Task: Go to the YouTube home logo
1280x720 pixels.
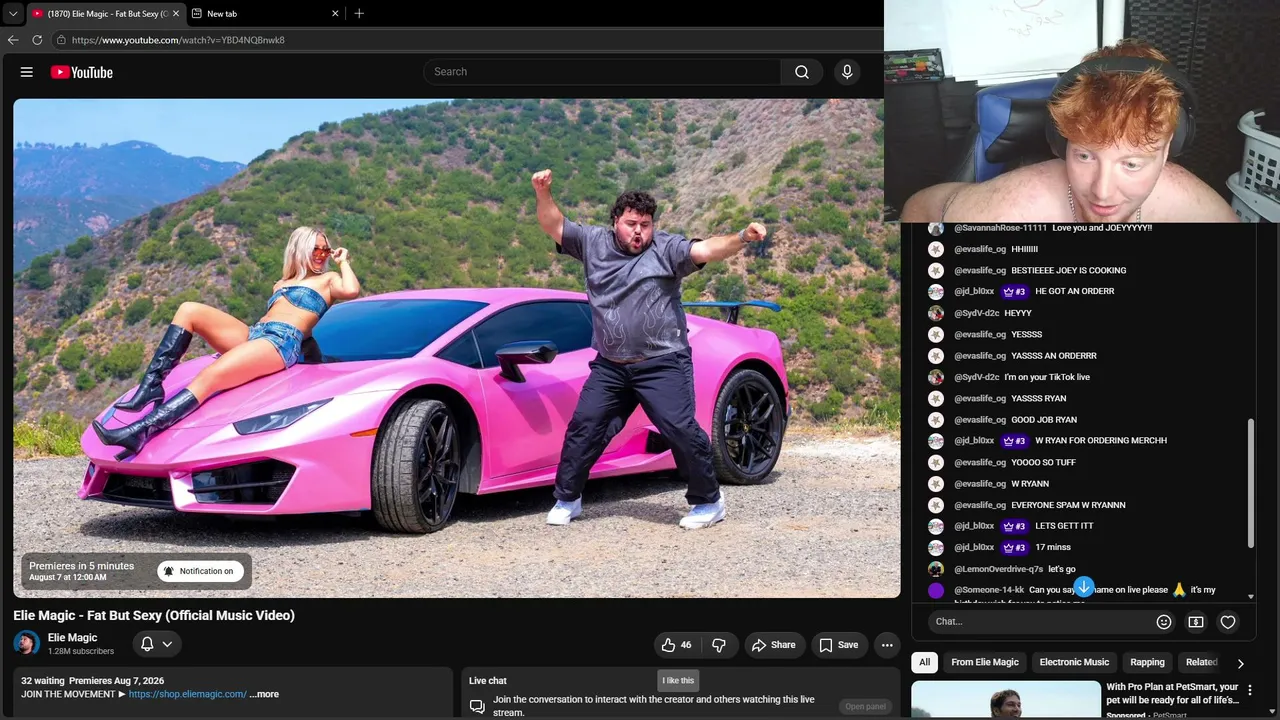Action: point(82,72)
